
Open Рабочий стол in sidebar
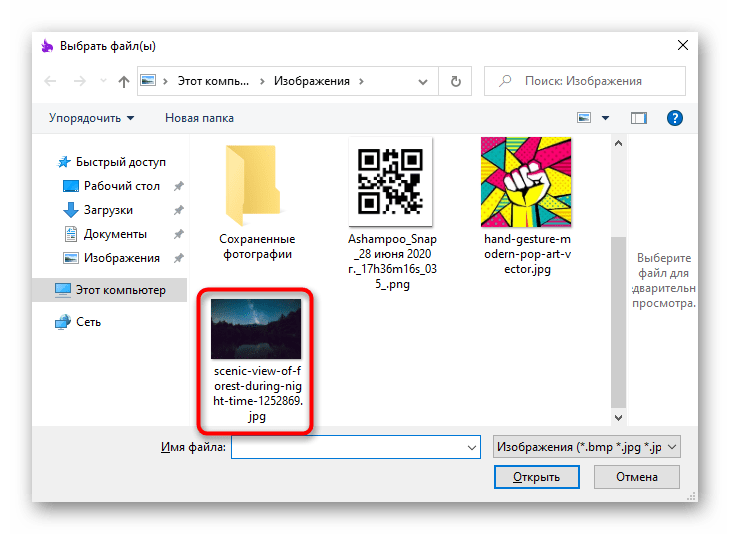[x=111, y=186]
